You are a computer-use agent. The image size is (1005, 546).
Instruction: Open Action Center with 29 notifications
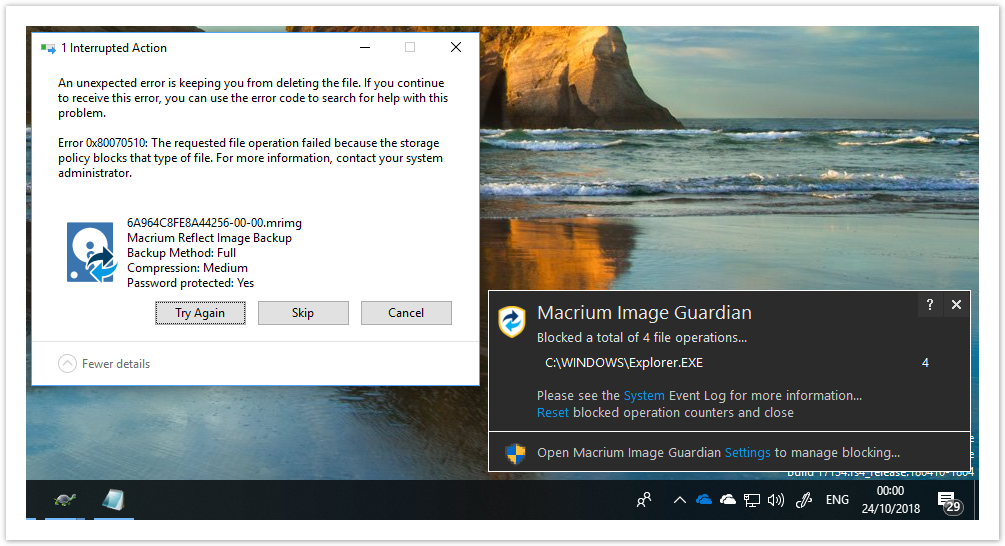949,502
